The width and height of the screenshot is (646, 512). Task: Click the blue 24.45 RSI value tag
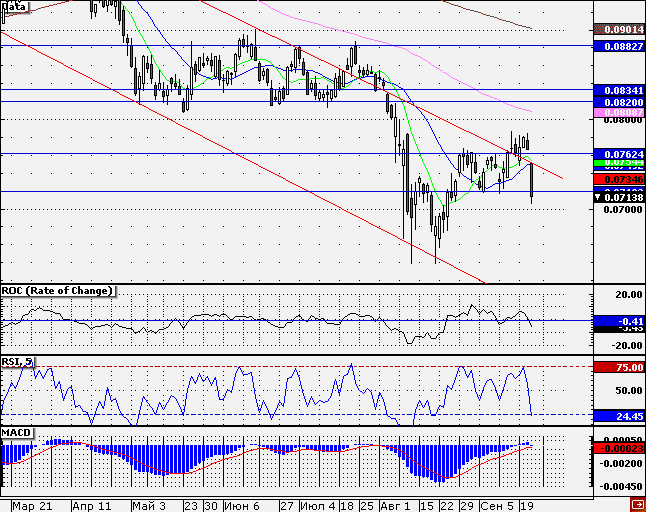point(617,415)
